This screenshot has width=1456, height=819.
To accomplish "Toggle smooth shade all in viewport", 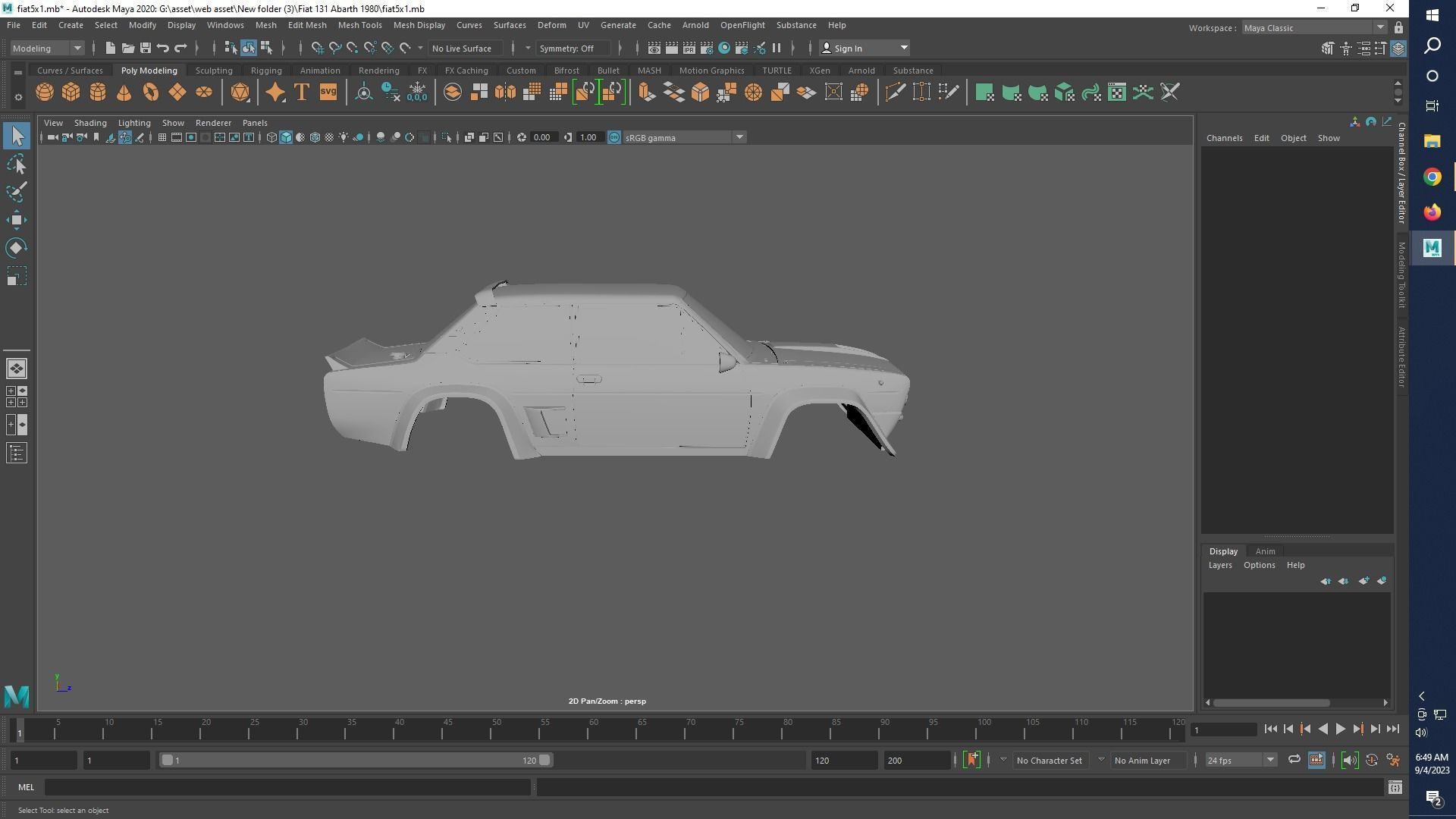I will tap(286, 137).
